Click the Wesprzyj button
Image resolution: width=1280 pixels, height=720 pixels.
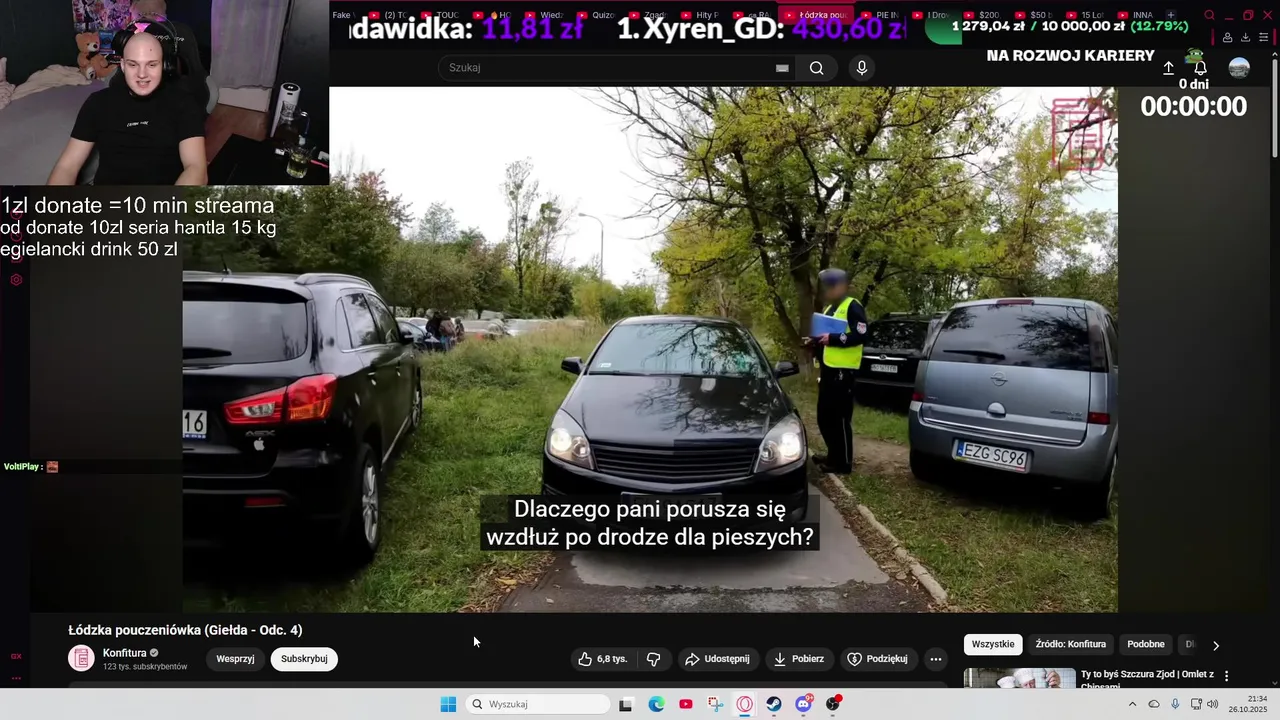(x=235, y=659)
